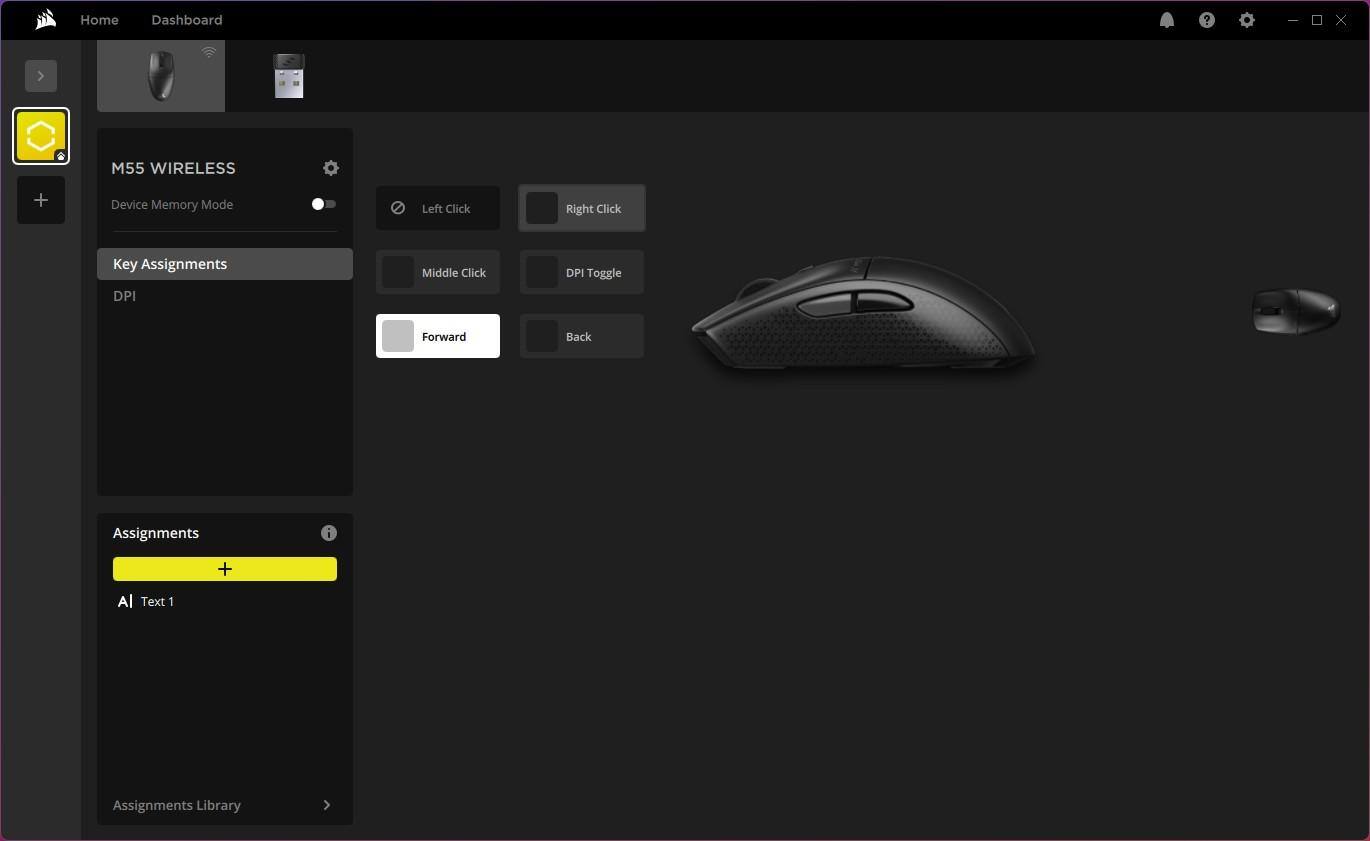Select the Right Click button assignment
The image size is (1370, 841).
coord(581,208)
